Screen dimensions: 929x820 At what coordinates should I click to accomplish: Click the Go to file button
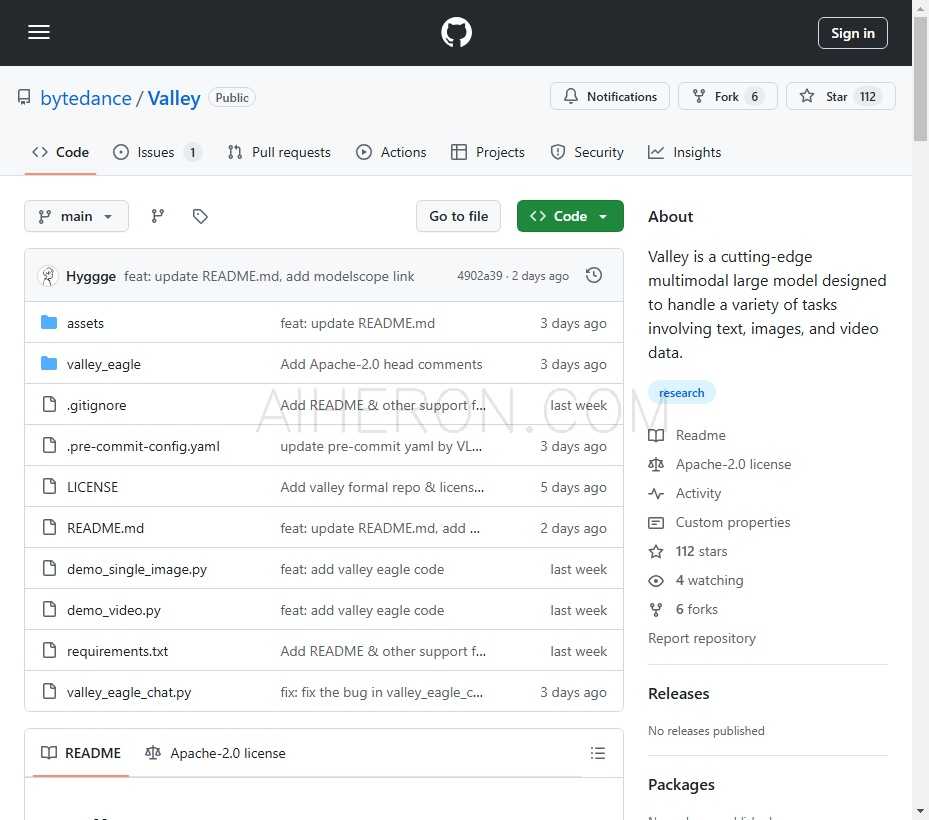point(459,216)
